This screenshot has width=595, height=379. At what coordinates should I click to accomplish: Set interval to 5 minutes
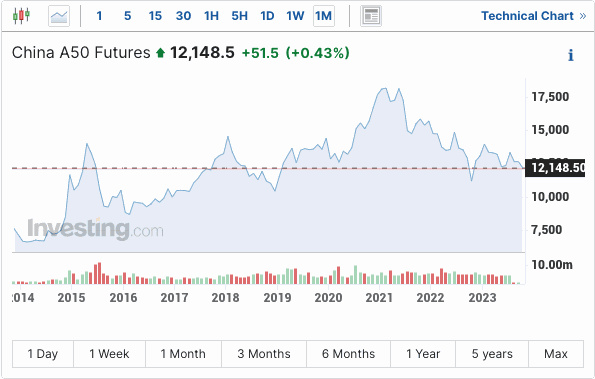127,16
